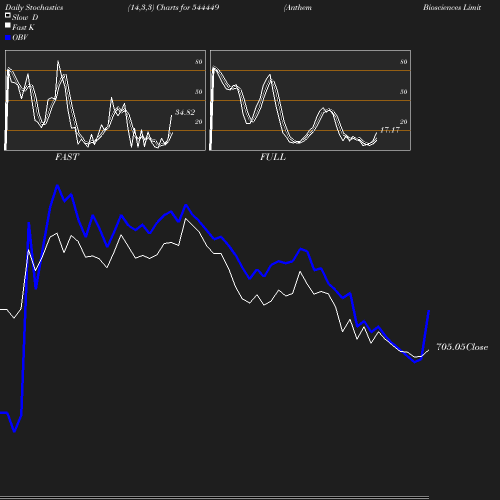Click the '705.05 Close' price label
500x500 pixels.
(x=462, y=347)
